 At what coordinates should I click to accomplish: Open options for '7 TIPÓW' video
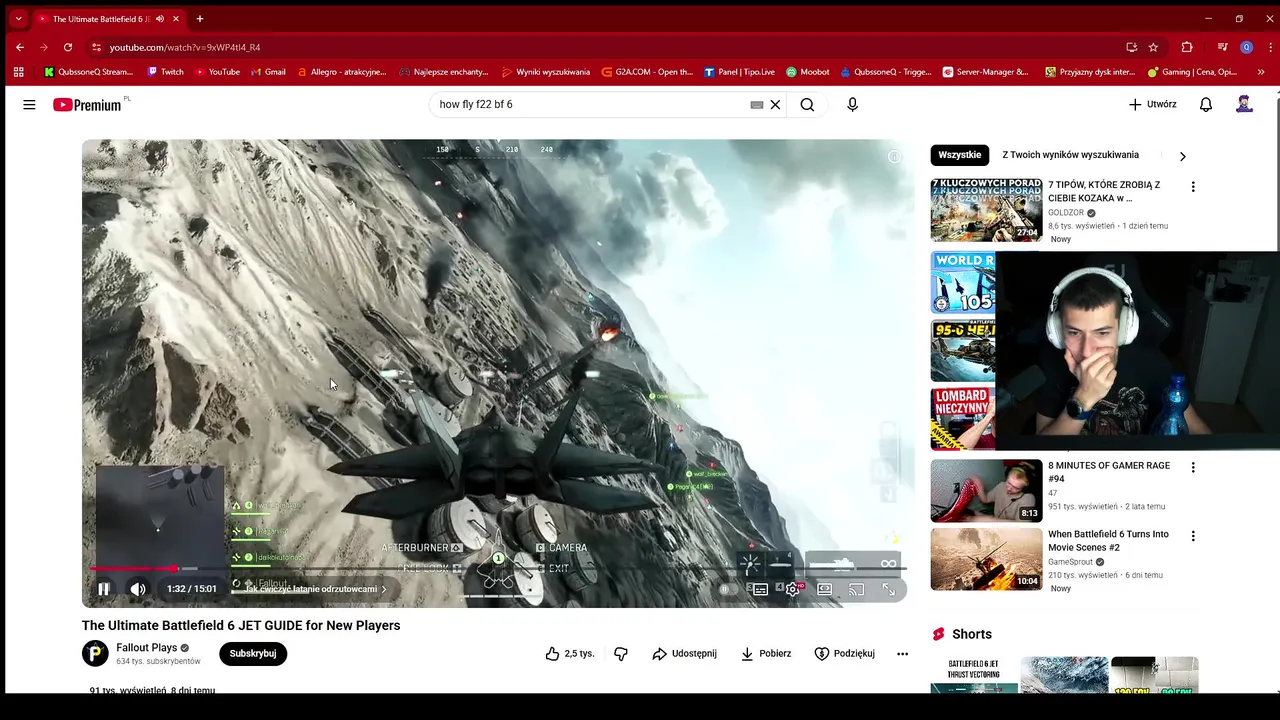[x=1192, y=187]
